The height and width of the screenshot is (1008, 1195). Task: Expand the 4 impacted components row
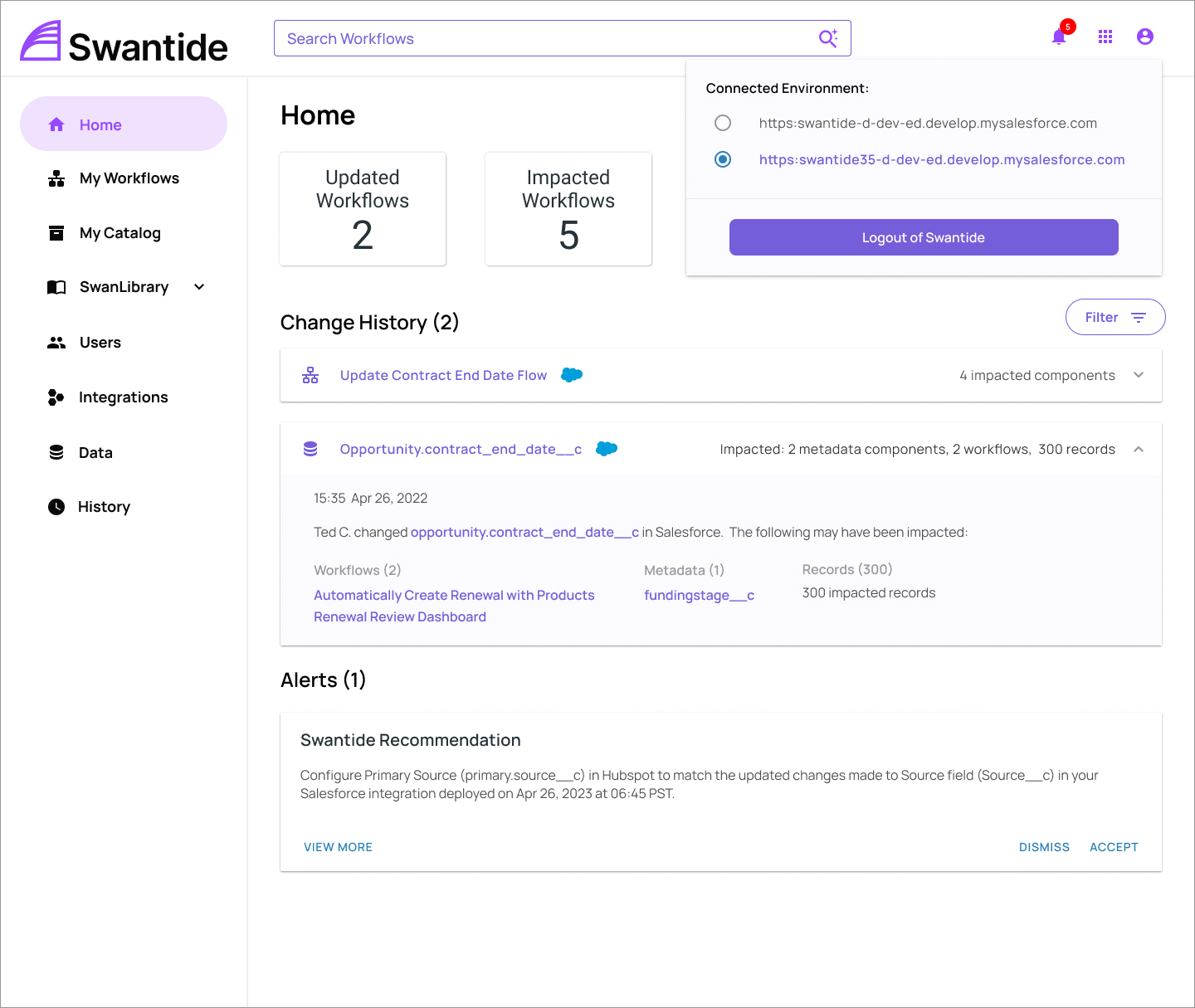click(x=1139, y=375)
